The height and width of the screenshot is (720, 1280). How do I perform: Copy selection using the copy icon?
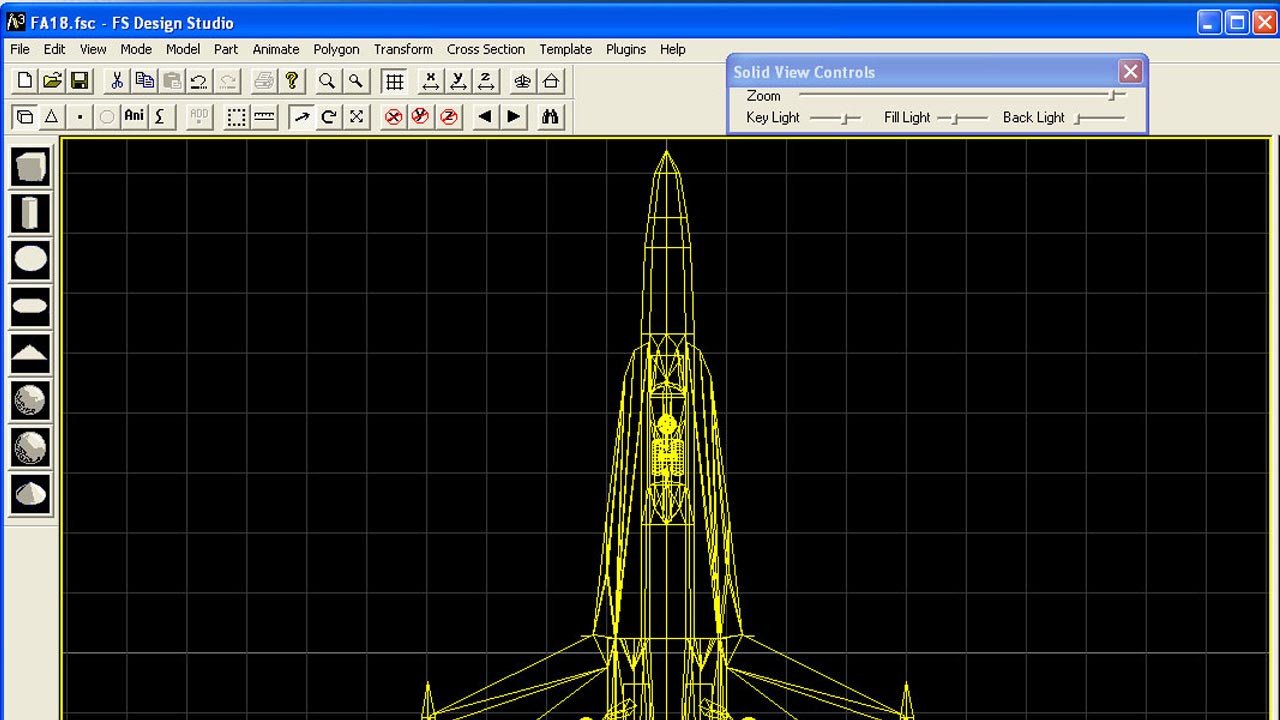coord(145,81)
